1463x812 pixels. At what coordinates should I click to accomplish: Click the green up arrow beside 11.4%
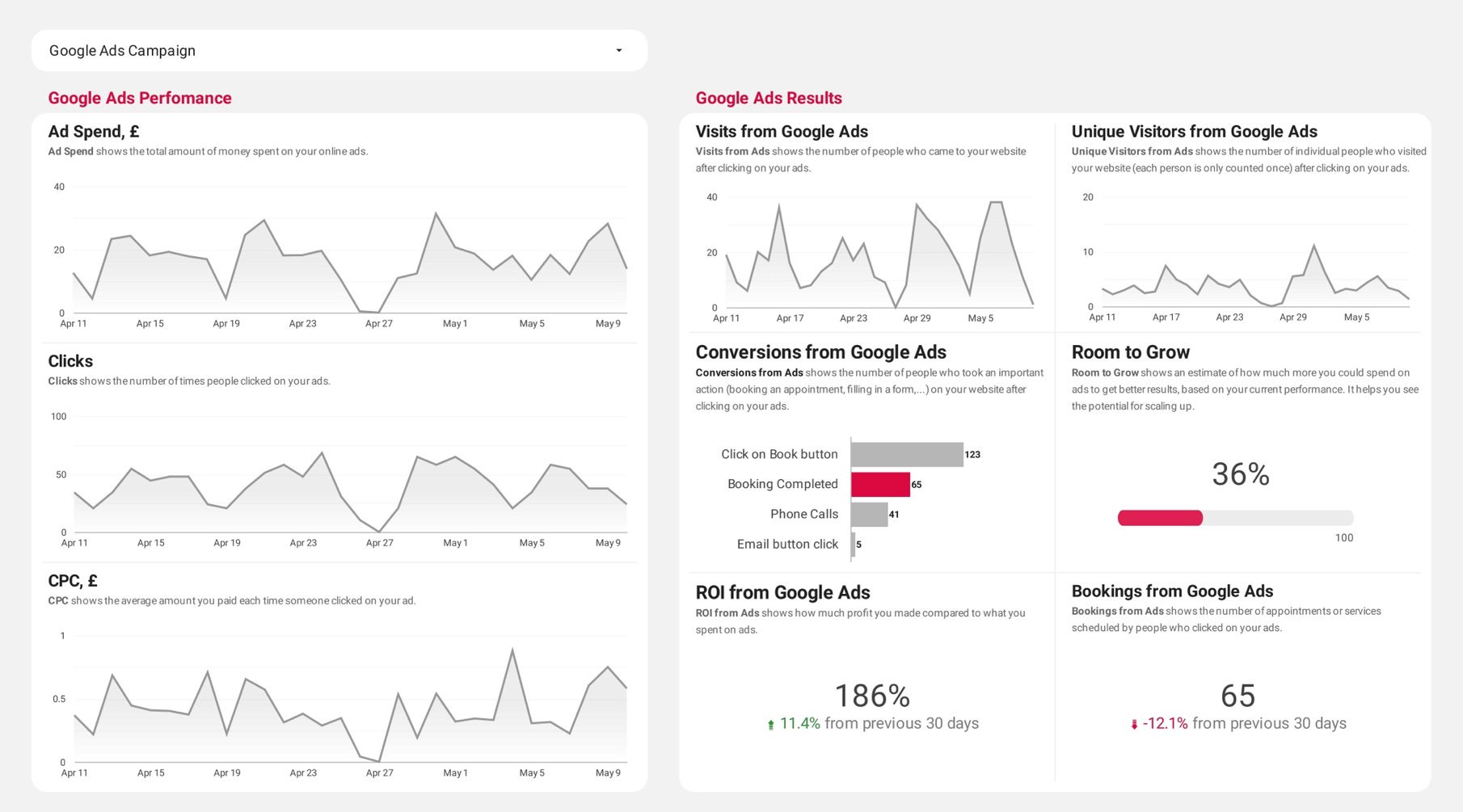770,725
